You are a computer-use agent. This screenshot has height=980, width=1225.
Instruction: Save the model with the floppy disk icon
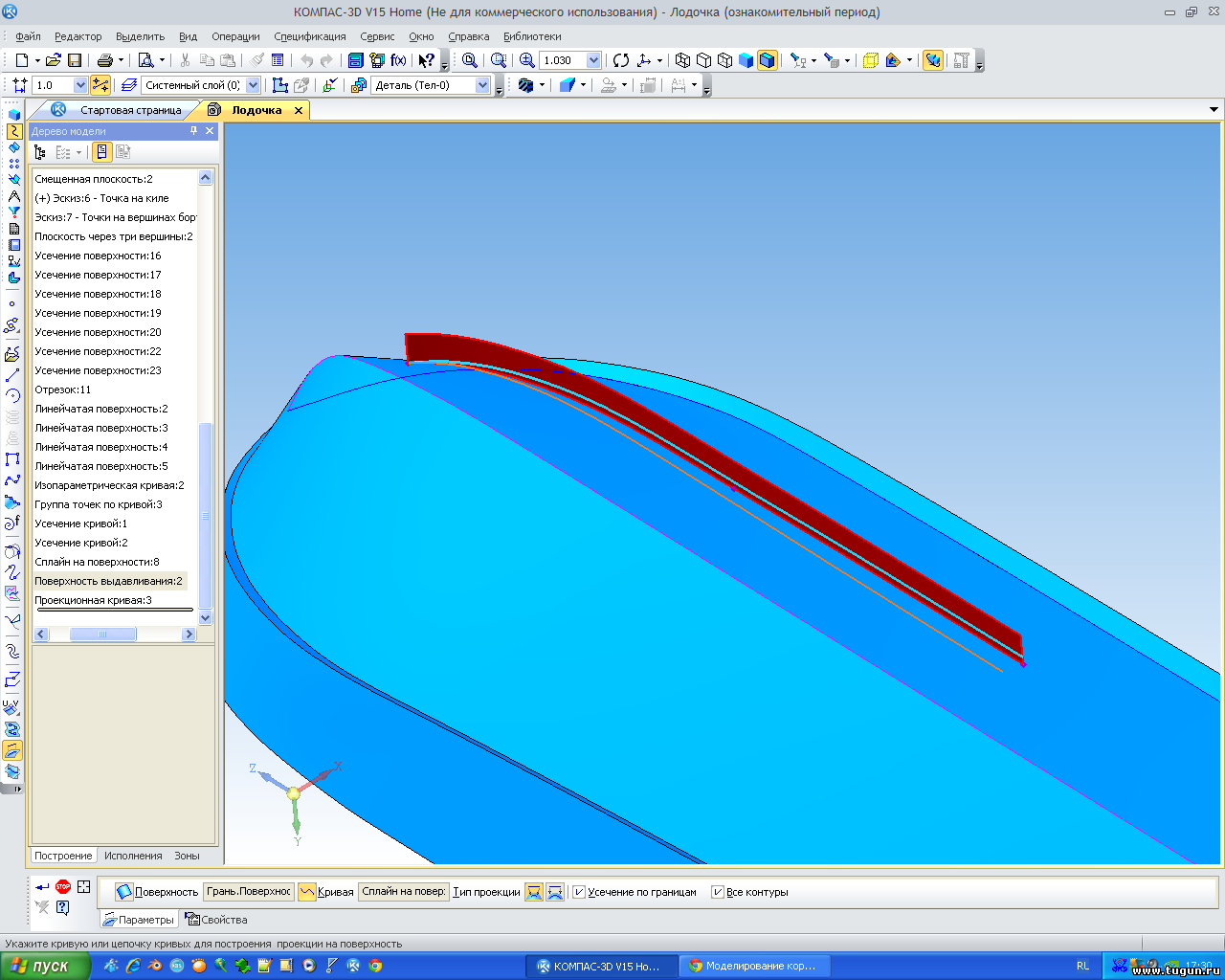pos(74,60)
